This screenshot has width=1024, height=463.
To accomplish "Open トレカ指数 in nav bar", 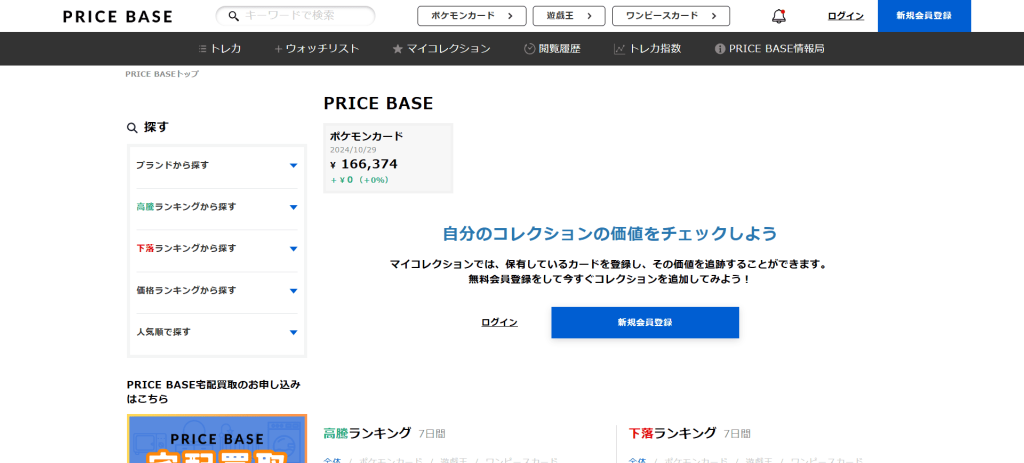I will click(648, 49).
